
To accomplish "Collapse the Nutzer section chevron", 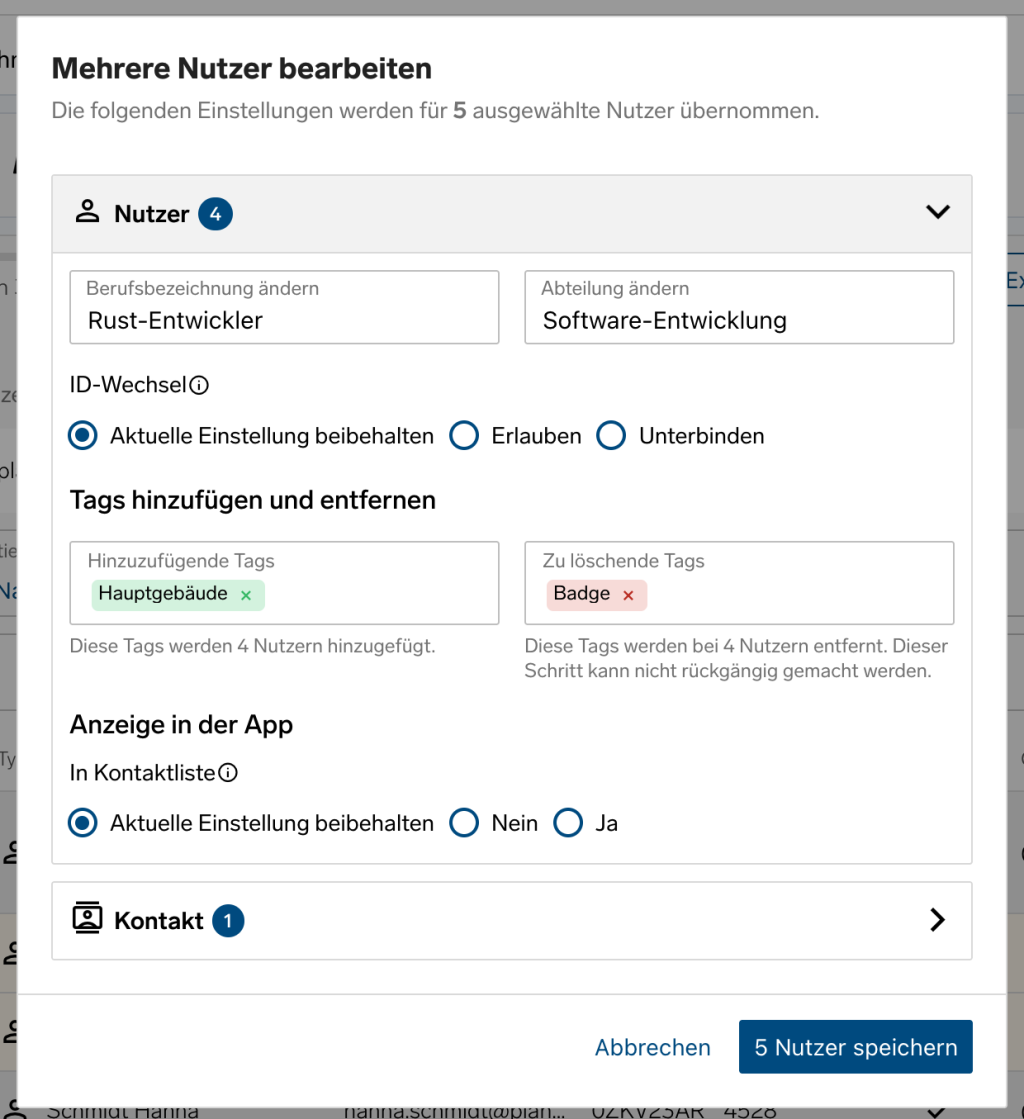I will [937, 212].
